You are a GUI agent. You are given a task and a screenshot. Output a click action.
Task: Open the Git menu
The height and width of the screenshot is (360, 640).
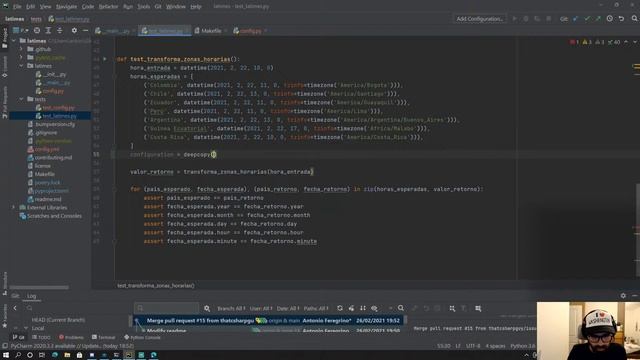click(x=158, y=7)
